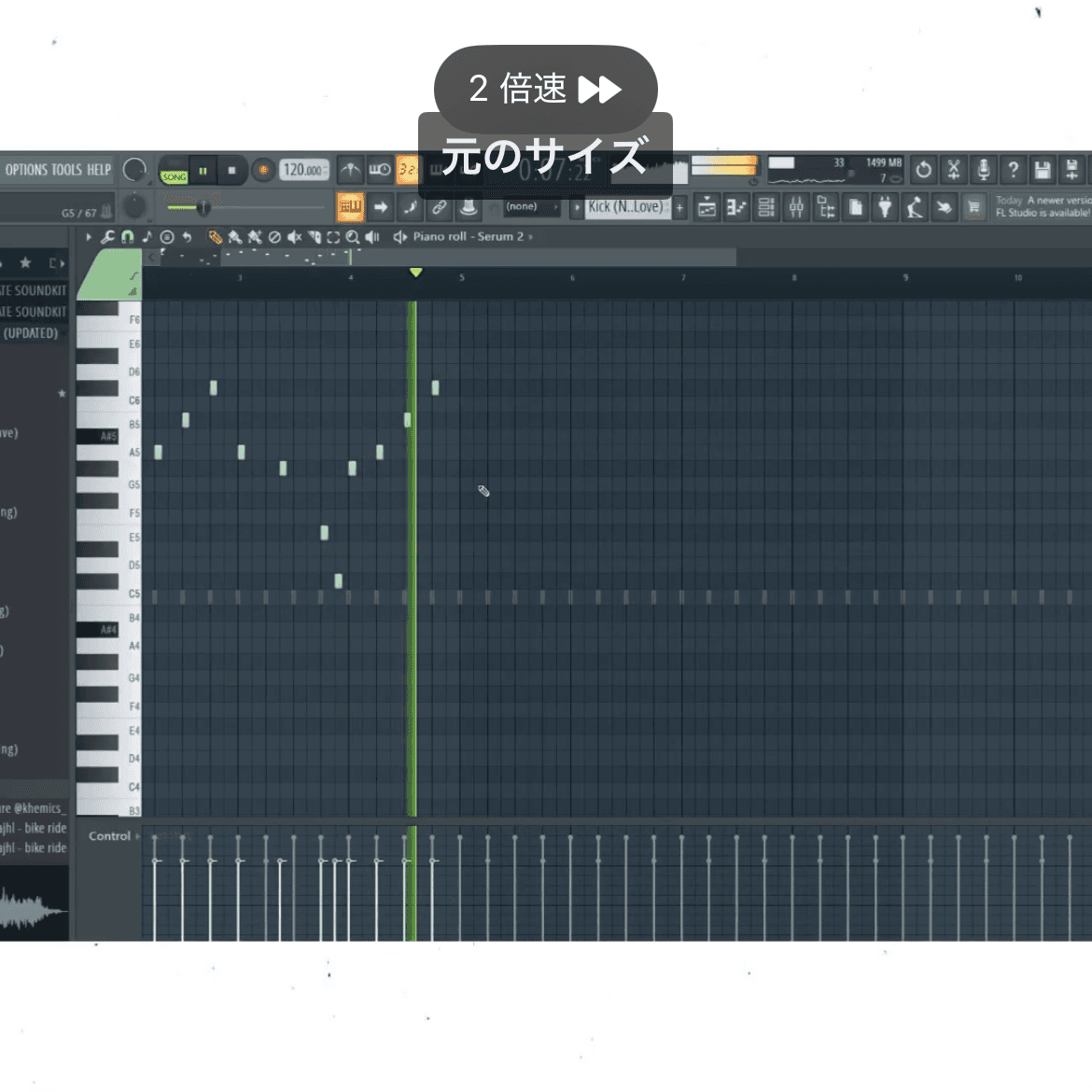Toggle typing keyboard to piano

(x=350, y=207)
